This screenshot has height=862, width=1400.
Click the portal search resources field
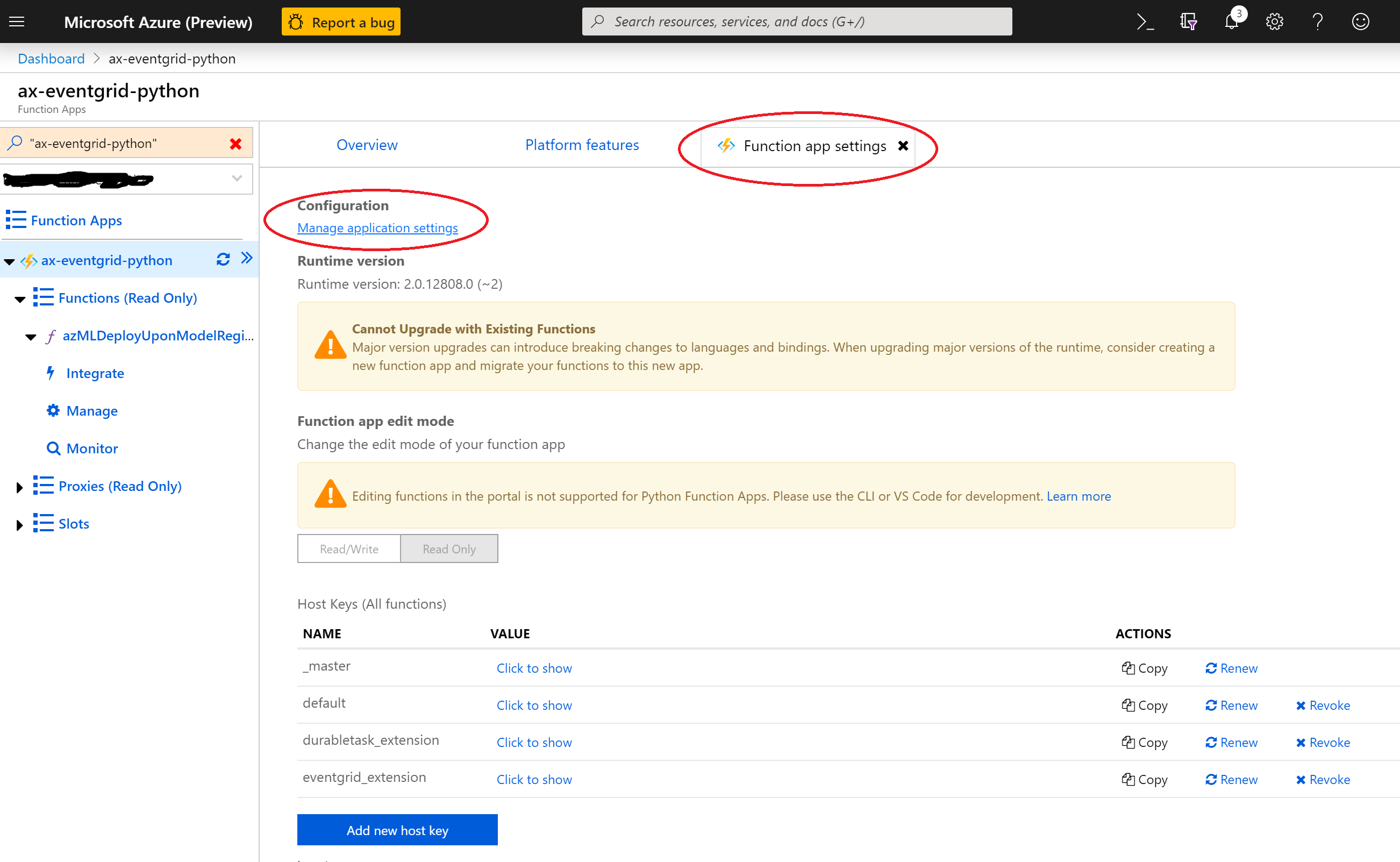(x=796, y=22)
